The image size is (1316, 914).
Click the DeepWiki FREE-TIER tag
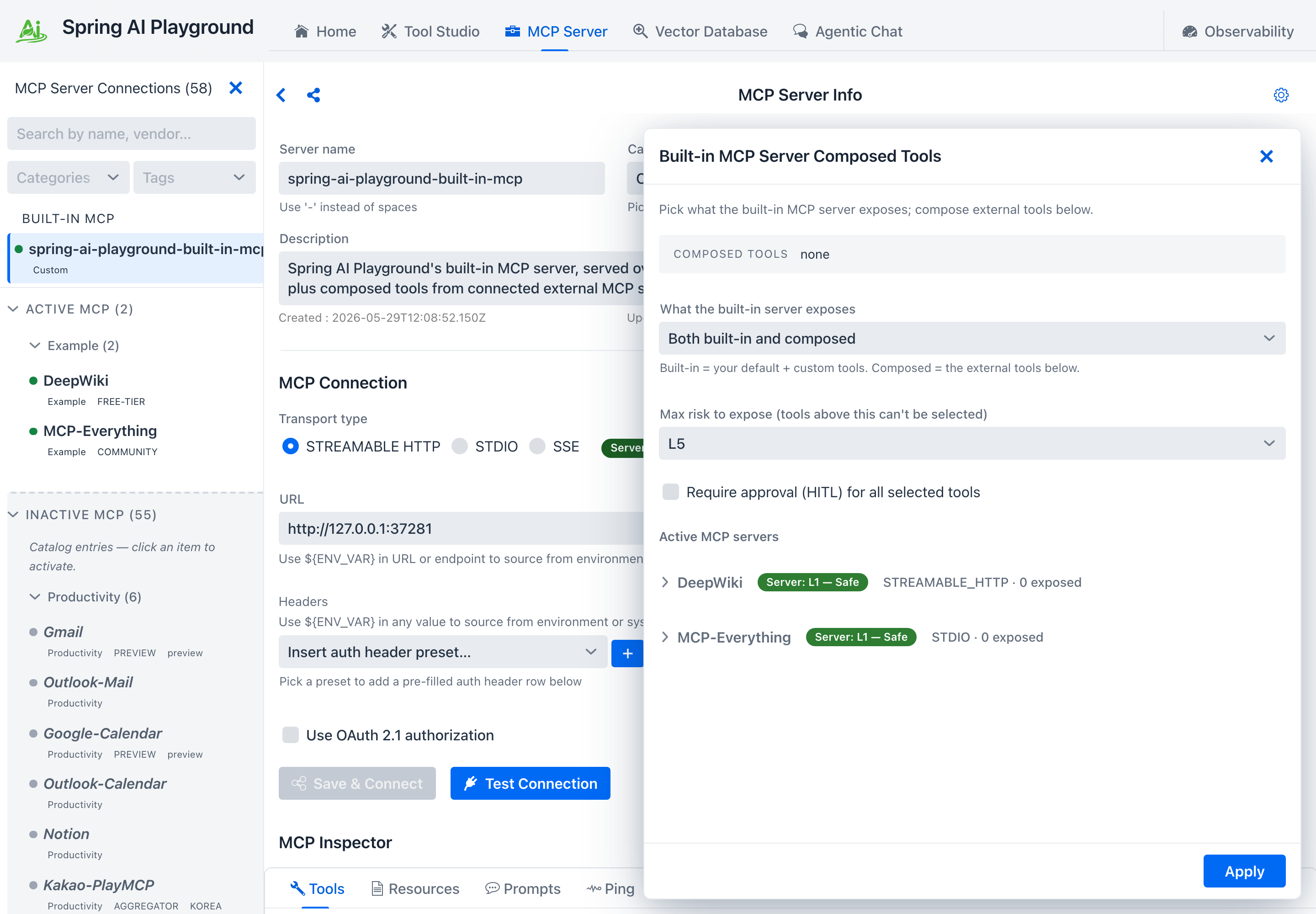click(121, 401)
